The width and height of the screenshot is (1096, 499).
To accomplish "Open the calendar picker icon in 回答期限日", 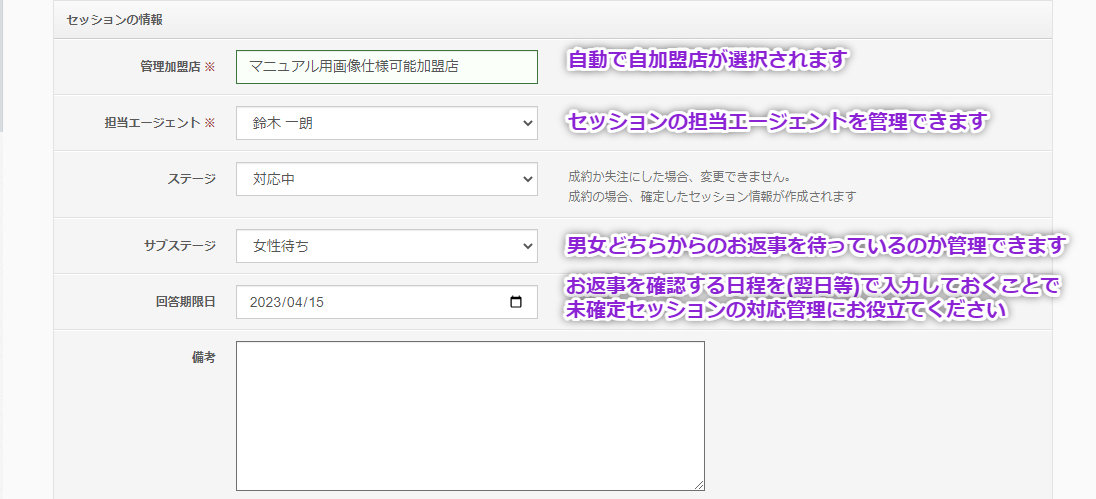I will (x=516, y=302).
